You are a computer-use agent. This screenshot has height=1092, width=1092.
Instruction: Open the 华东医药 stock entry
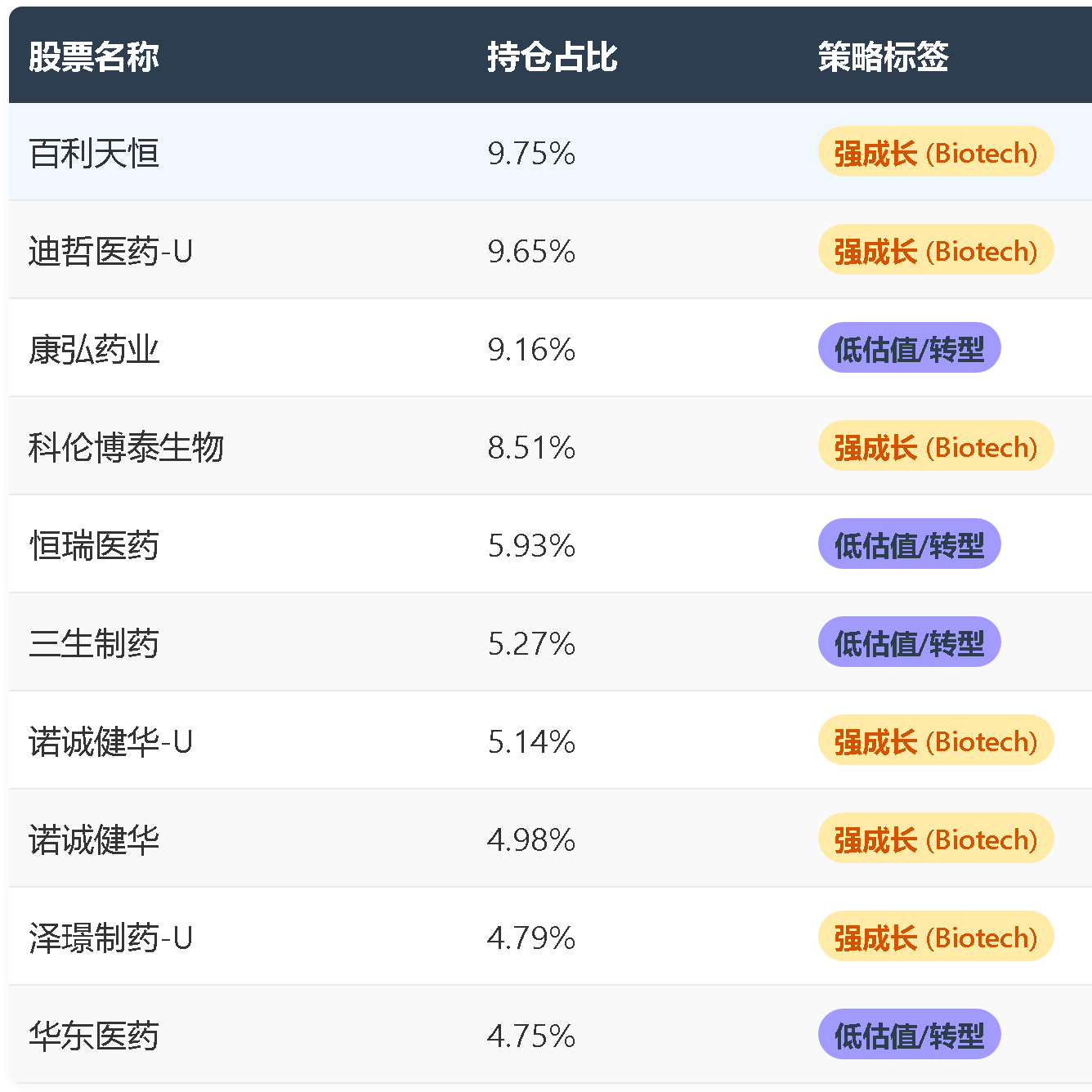94,1036
